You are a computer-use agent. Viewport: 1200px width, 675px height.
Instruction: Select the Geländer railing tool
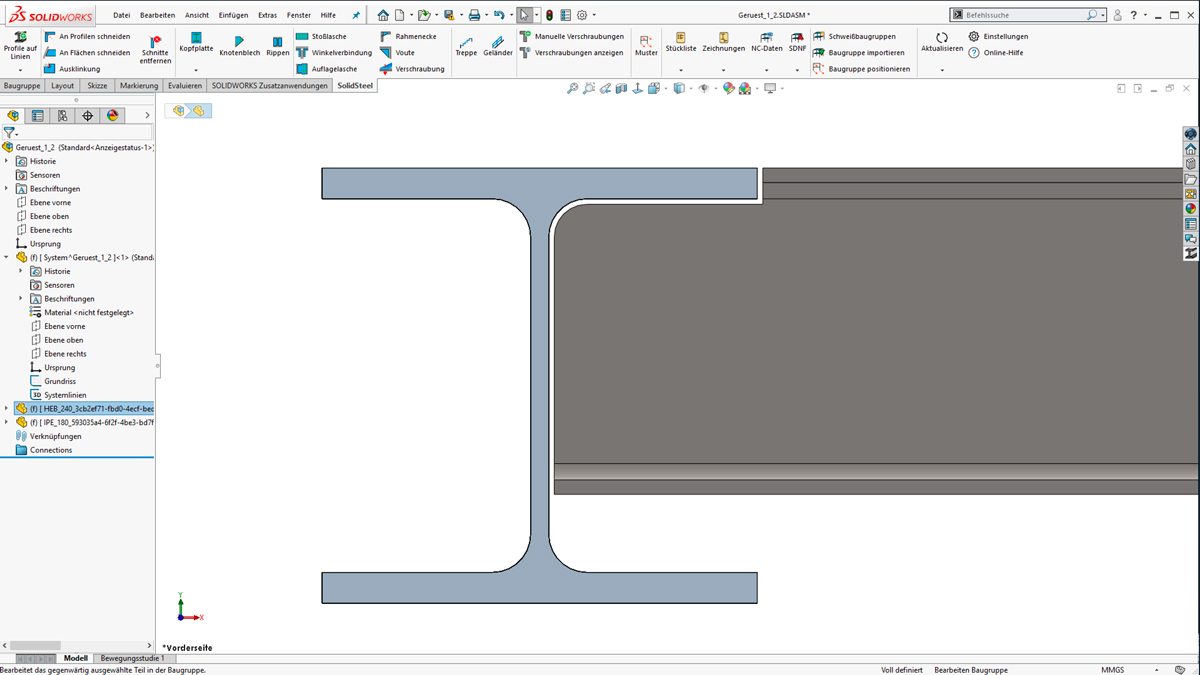(497, 41)
